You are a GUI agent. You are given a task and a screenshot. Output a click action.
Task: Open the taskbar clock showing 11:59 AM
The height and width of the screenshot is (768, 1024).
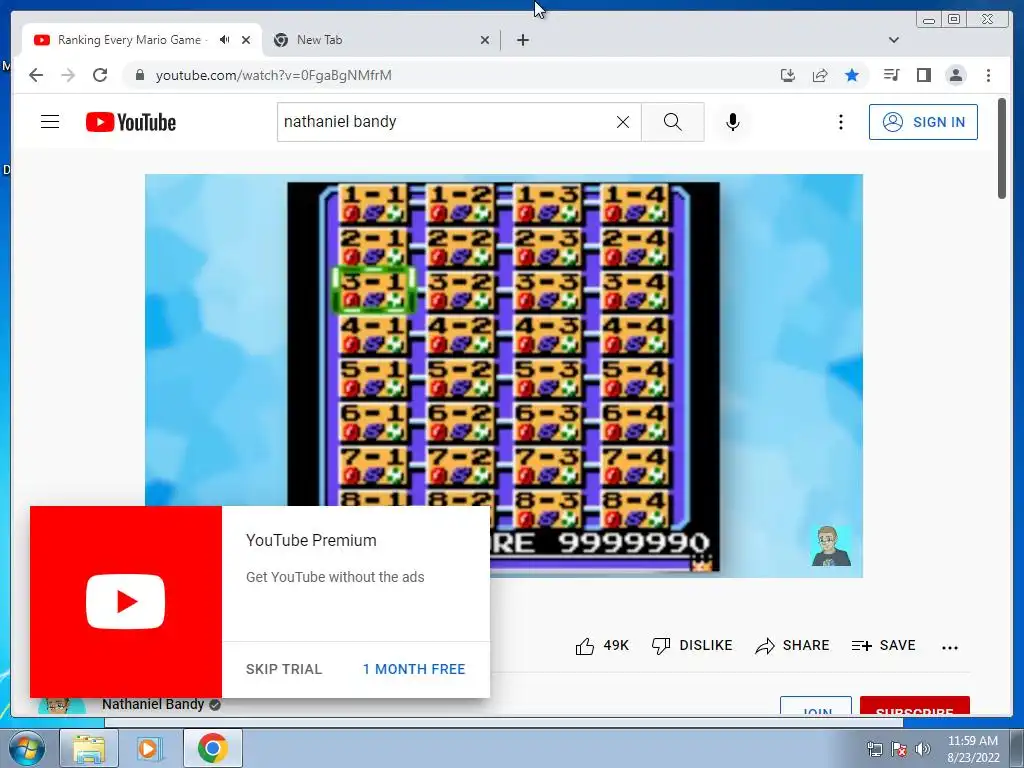click(x=973, y=748)
